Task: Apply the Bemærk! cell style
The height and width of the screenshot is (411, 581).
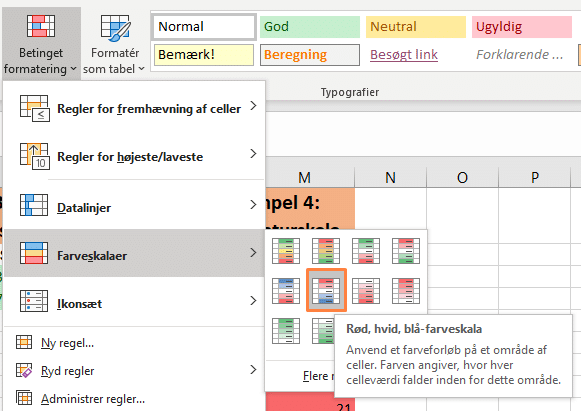Action: [204, 55]
